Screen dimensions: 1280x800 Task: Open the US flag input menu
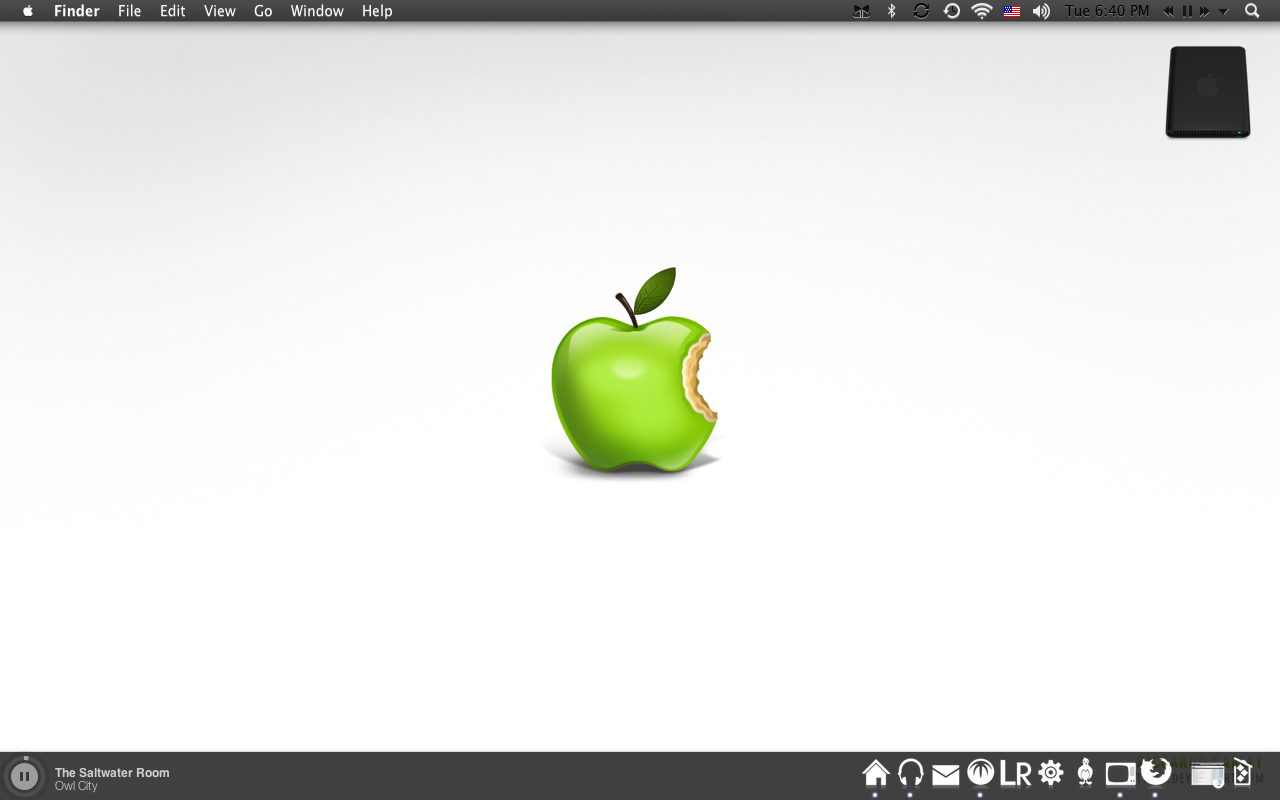pyautogui.click(x=1012, y=11)
